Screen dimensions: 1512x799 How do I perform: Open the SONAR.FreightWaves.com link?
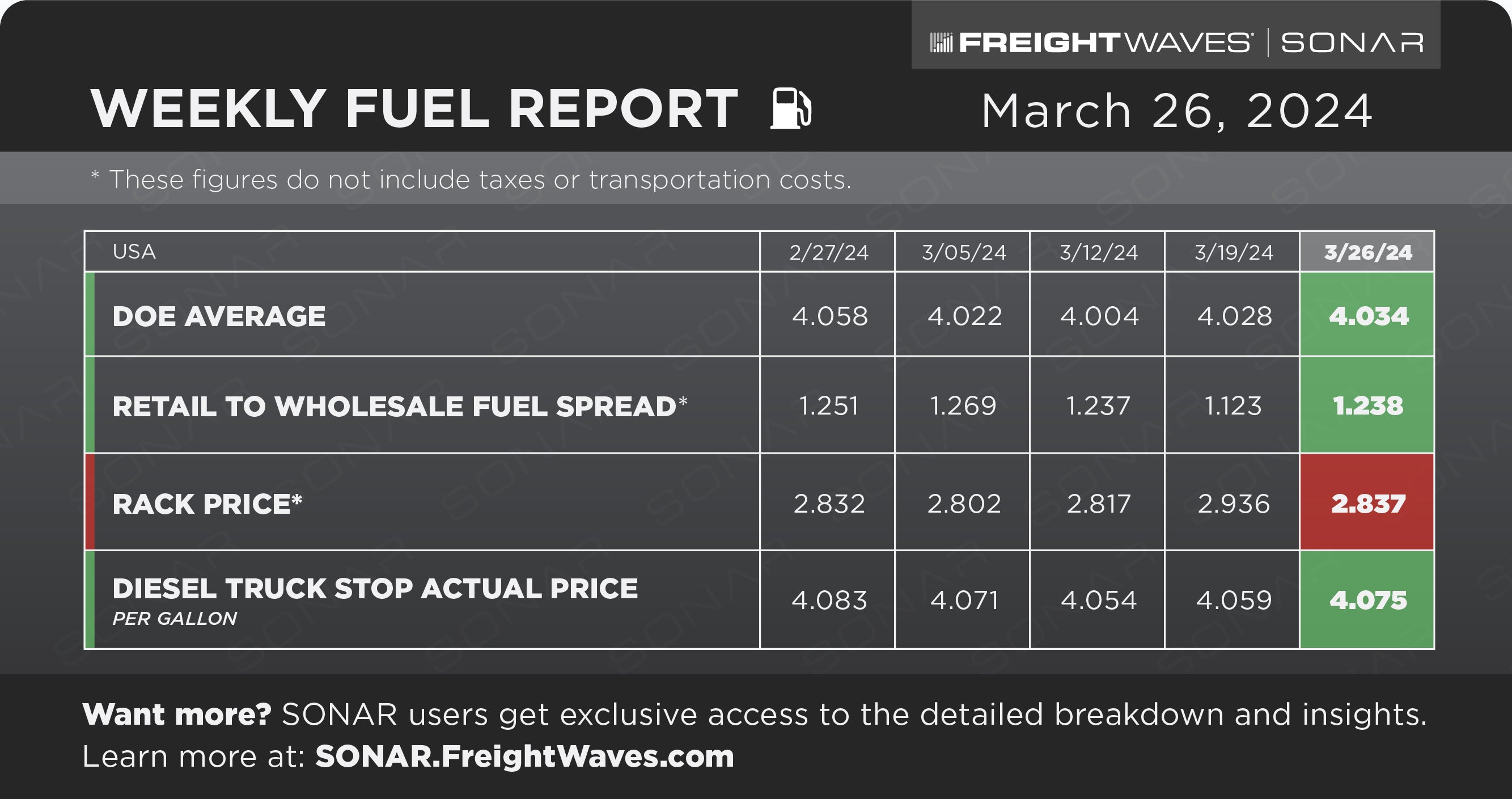coord(525,756)
